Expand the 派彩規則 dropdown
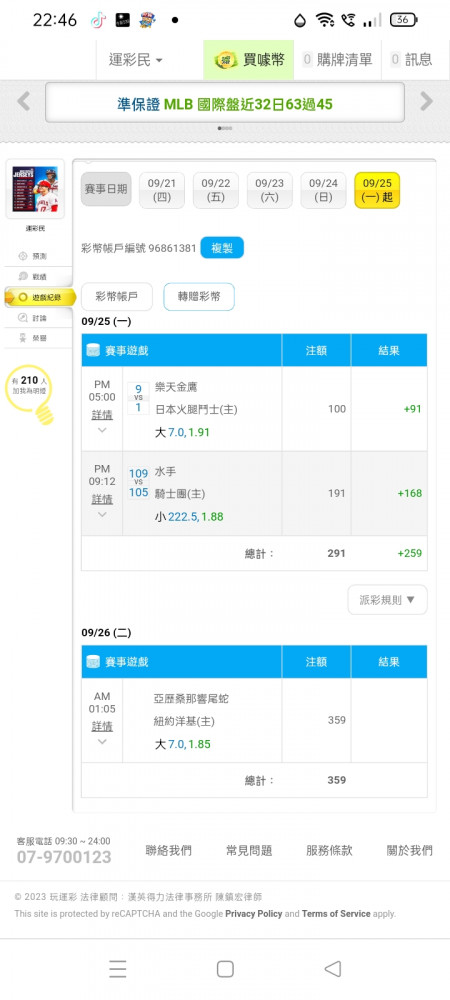Screen dimensions: 450x1000 (x=387, y=599)
